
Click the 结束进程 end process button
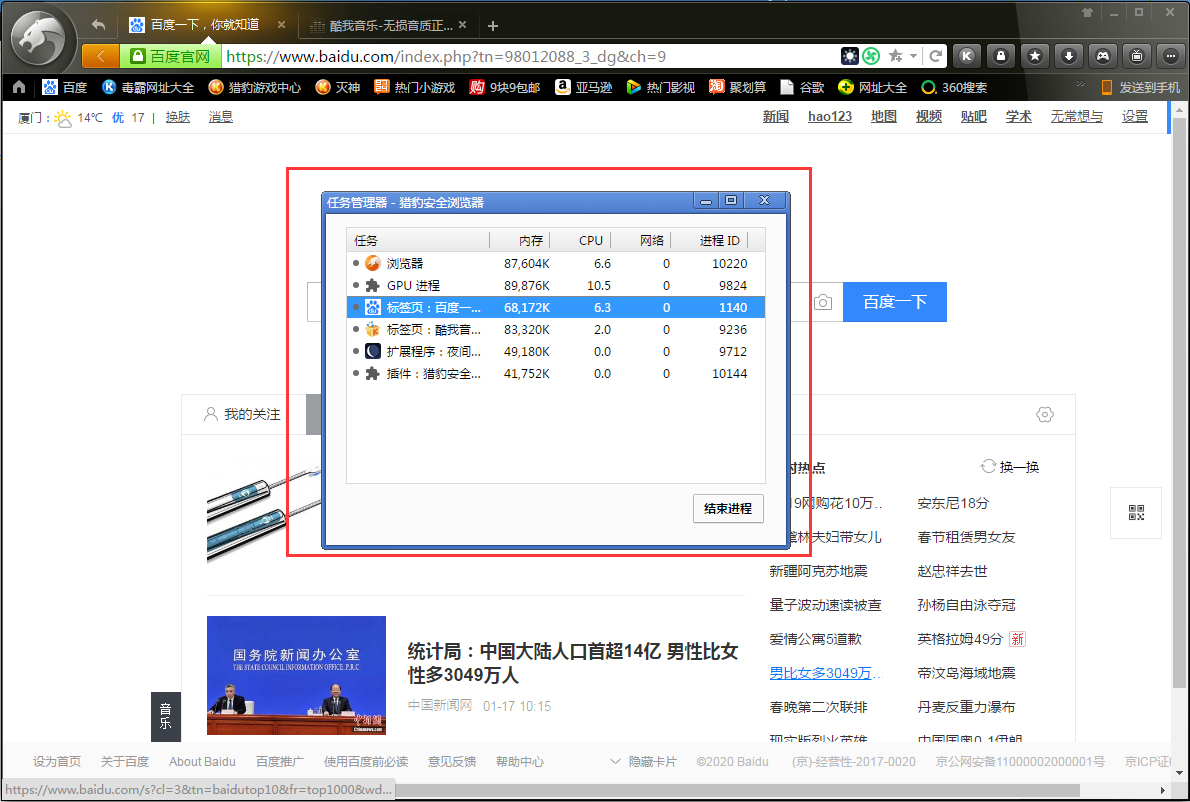pyautogui.click(x=728, y=508)
